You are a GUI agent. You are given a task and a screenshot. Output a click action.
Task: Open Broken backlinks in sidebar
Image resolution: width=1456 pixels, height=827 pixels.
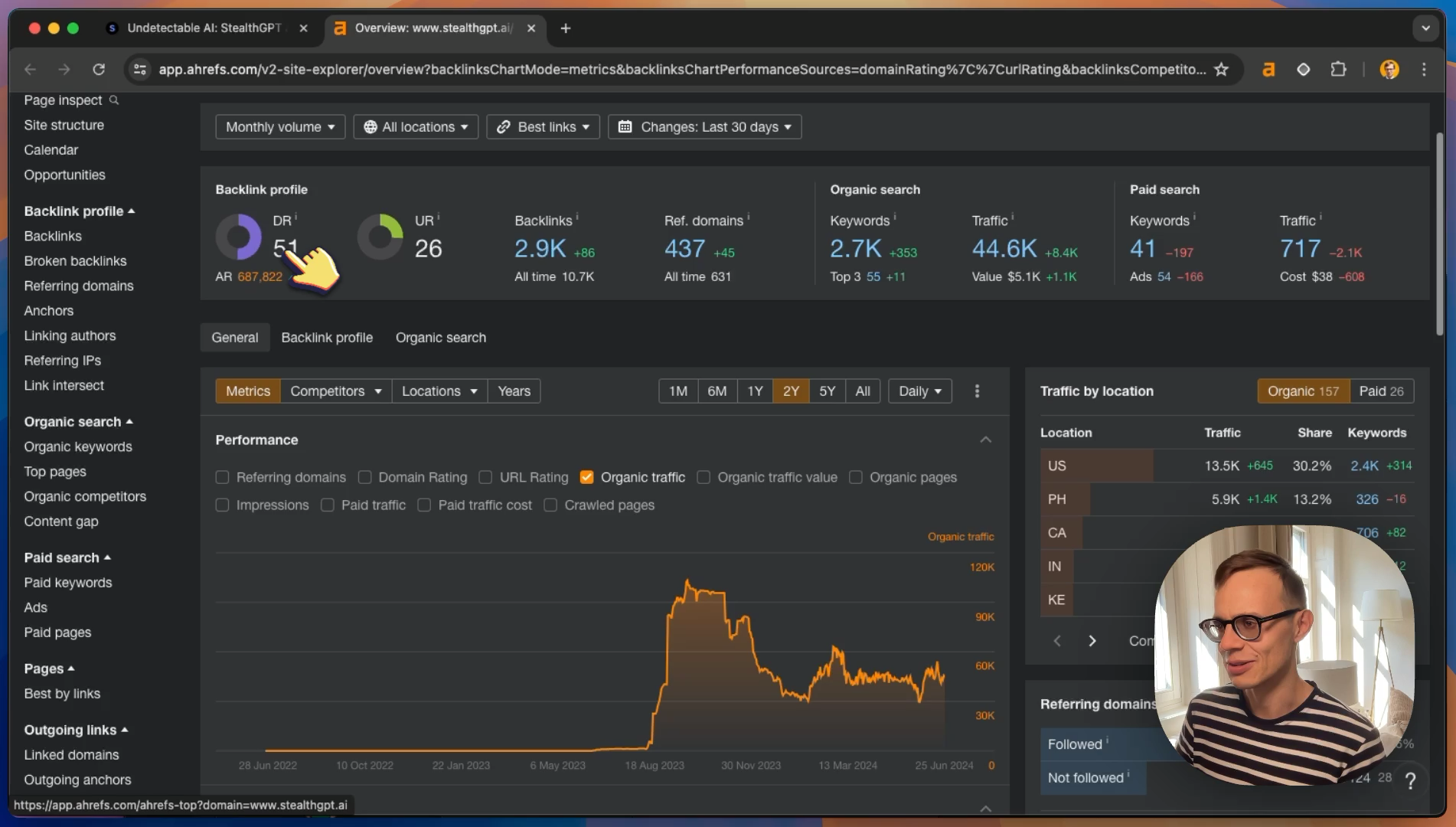click(x=75, y=261)
